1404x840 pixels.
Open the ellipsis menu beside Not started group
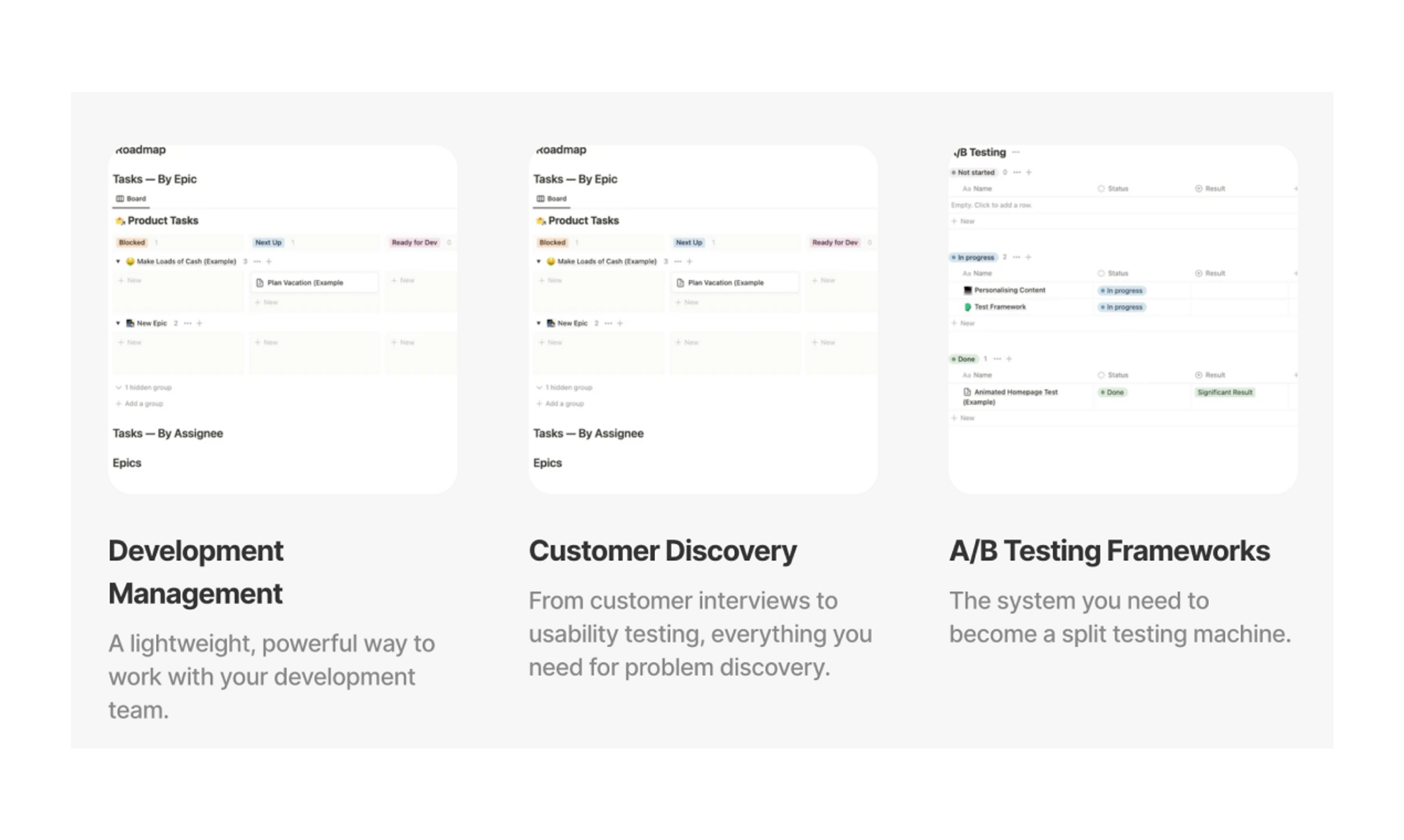point(1016,173)
